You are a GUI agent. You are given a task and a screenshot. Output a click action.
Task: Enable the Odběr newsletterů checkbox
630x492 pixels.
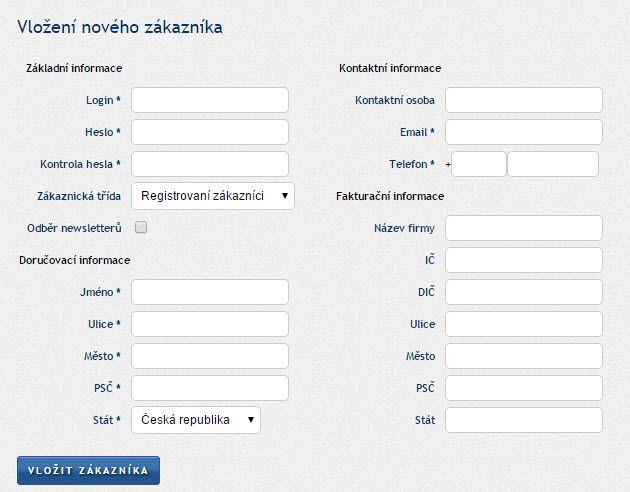pyautogui.click(x=141, y=228)
